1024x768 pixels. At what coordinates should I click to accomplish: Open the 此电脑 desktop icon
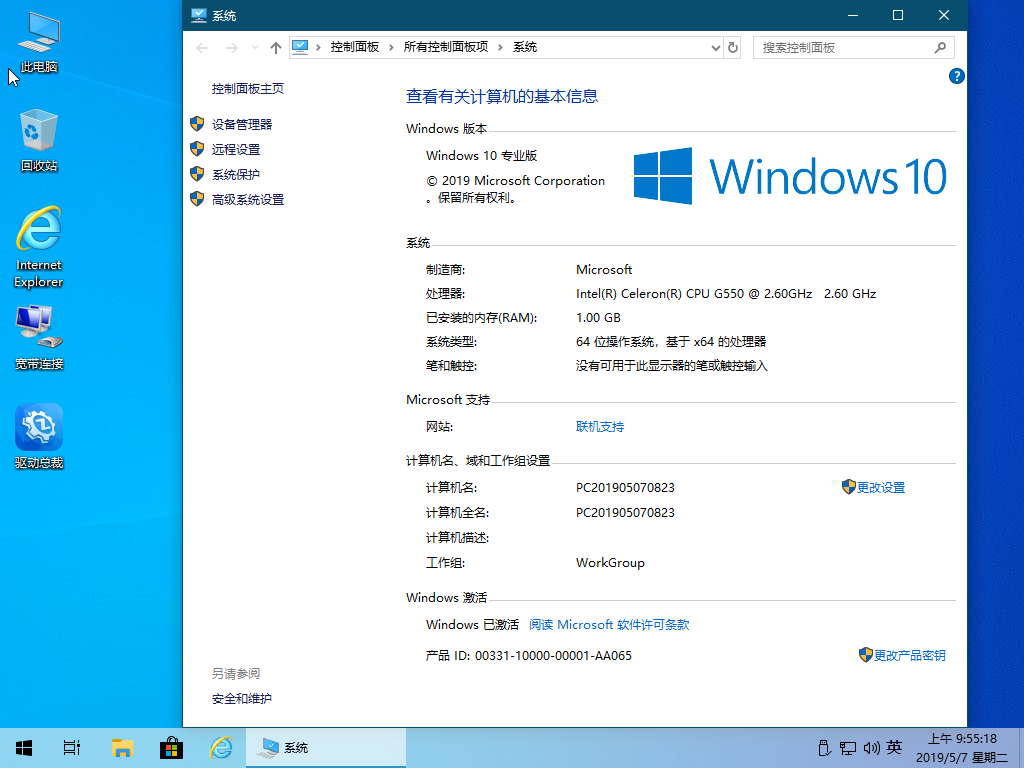tap(39, 43)
